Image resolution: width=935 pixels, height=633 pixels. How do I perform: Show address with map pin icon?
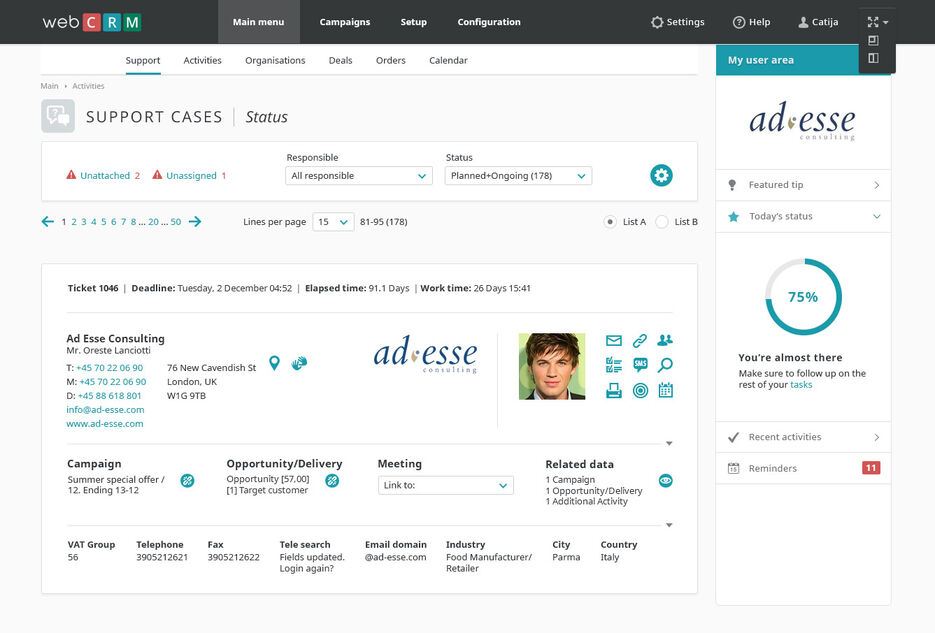coord(274,363)
